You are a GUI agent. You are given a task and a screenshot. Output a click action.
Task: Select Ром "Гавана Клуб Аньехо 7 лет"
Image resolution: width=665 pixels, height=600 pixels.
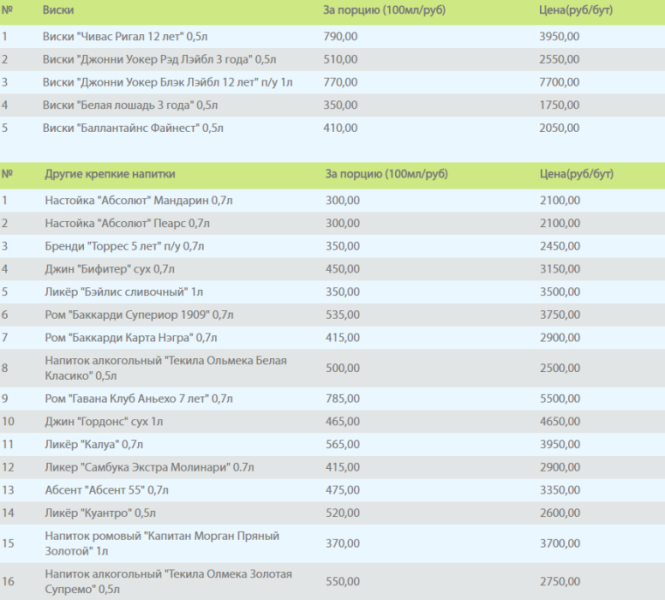click(x=139, y=399)
